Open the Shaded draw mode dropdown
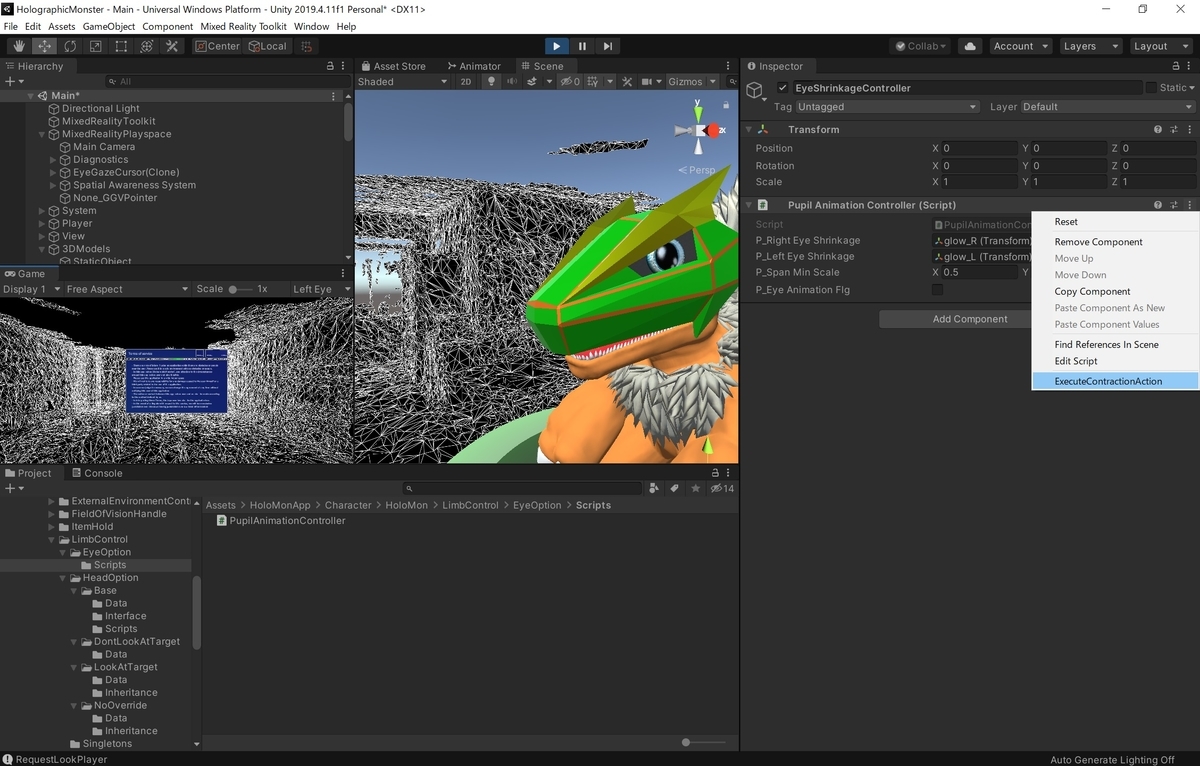 (404, 82)
